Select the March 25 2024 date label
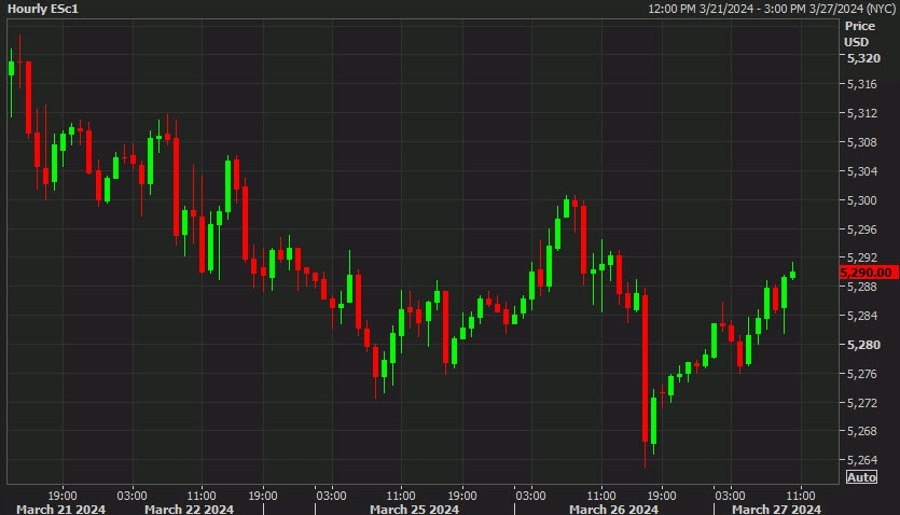900x515 pixels. pyautogui.click(x=414, y=509)
